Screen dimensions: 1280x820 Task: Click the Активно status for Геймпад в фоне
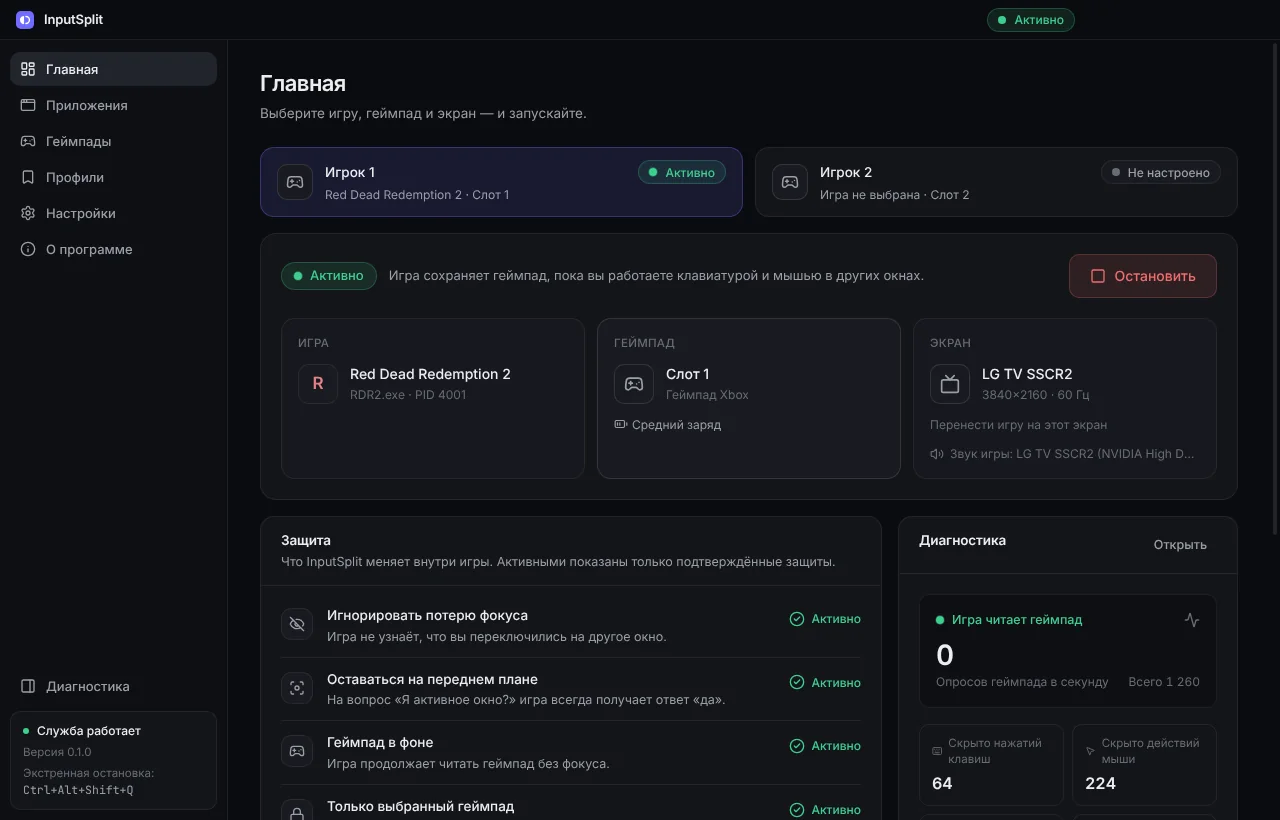pos(825,746)
